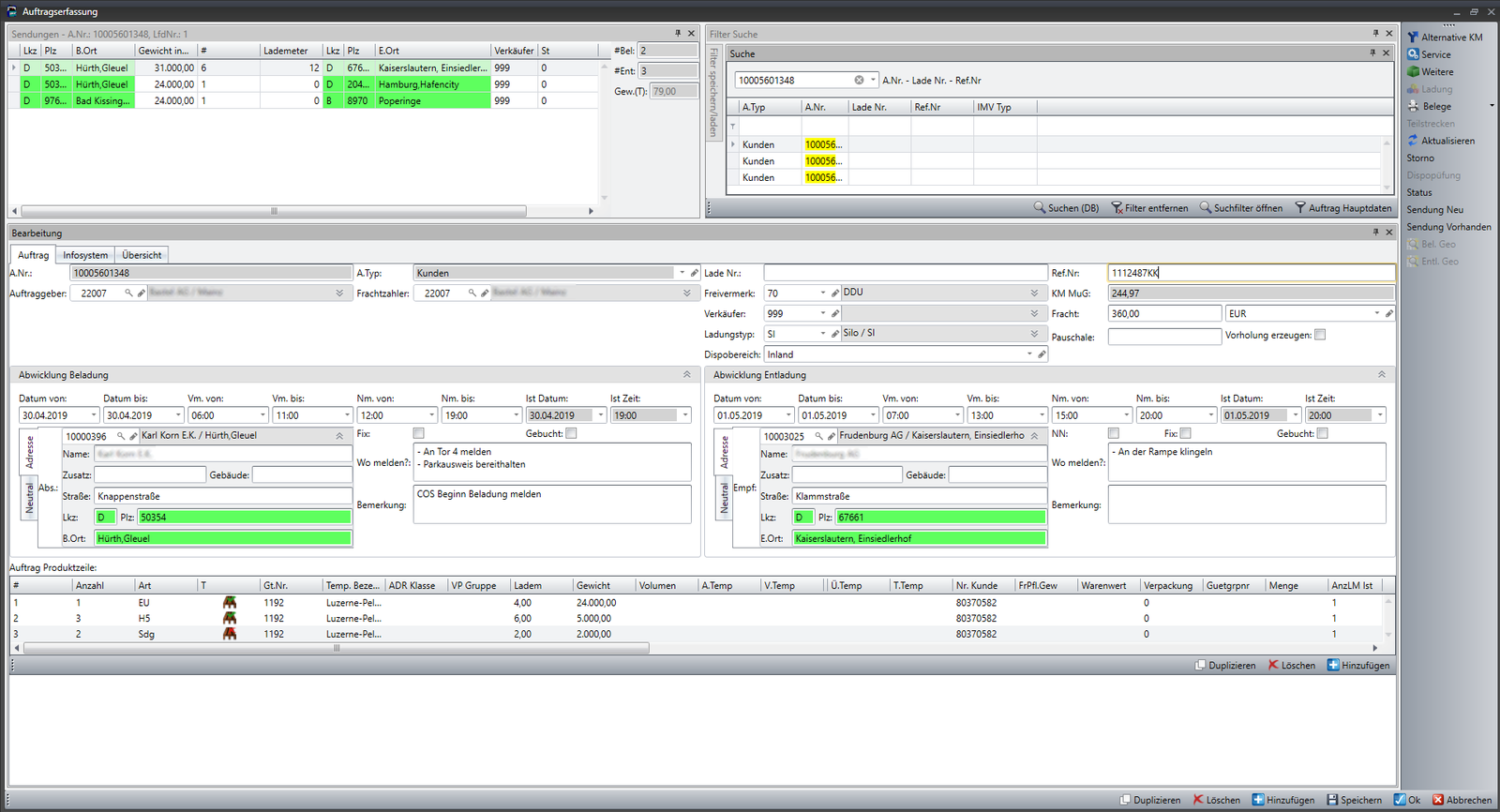Switch to the Infosystem tab

coord(84,255)
